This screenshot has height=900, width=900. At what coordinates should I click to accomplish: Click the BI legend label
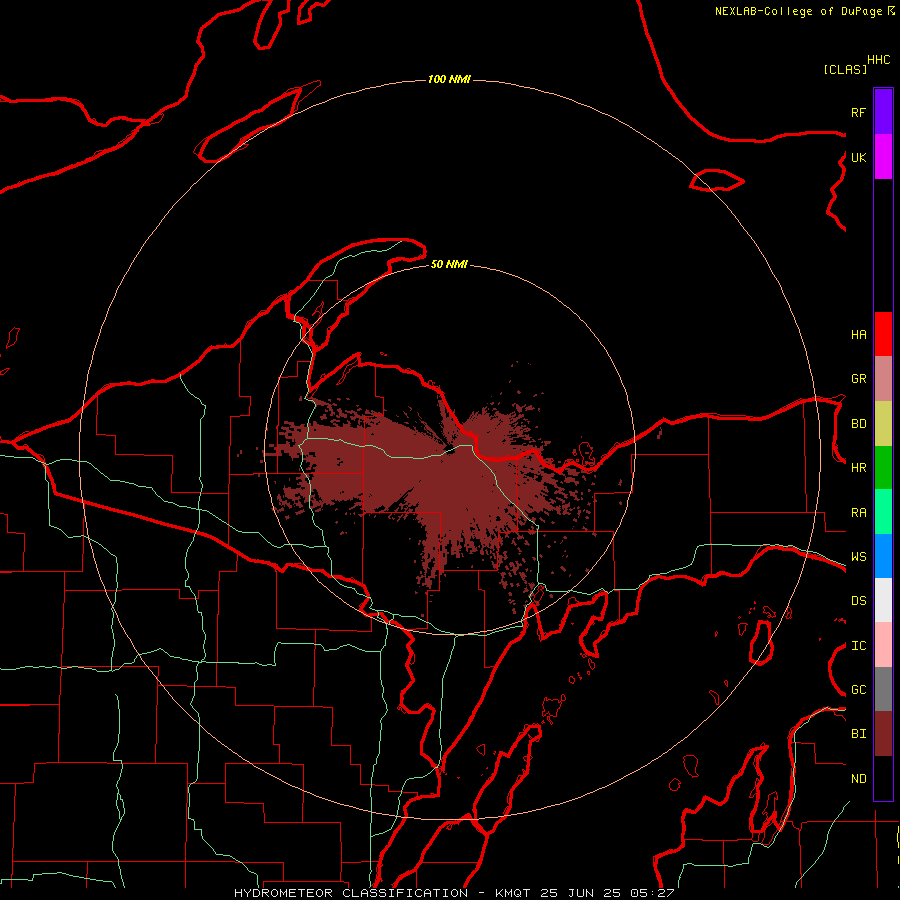click(x=858, y=734)
